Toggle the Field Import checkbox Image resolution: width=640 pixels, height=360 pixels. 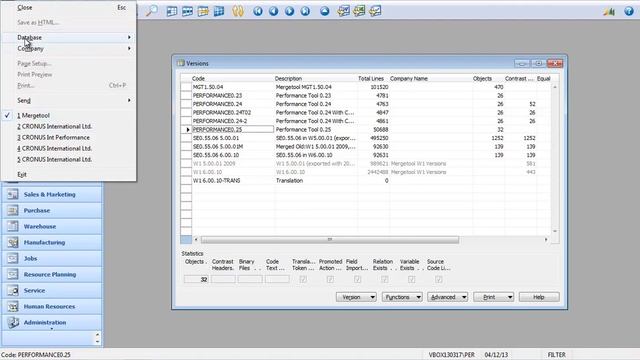(357, 279)
